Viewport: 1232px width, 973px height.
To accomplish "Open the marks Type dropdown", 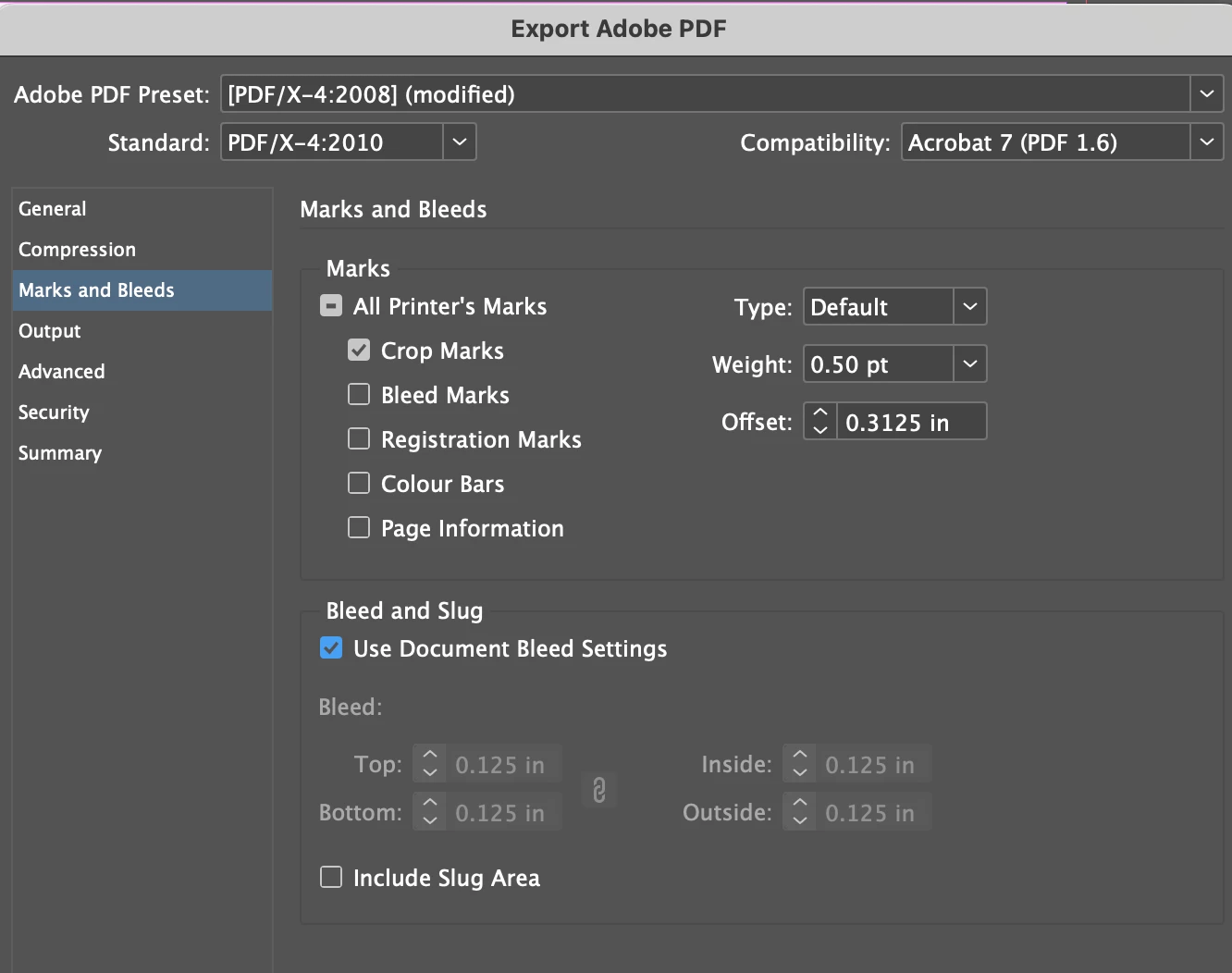I will point(969,307).
